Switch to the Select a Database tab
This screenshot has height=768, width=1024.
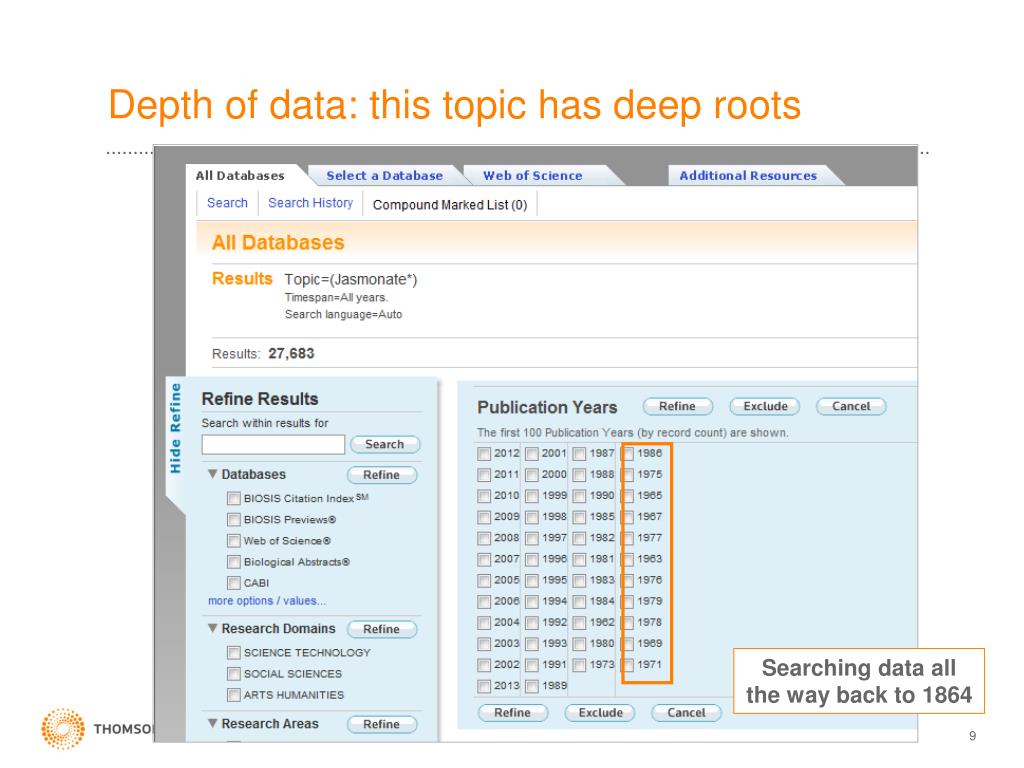coord(385,176)
